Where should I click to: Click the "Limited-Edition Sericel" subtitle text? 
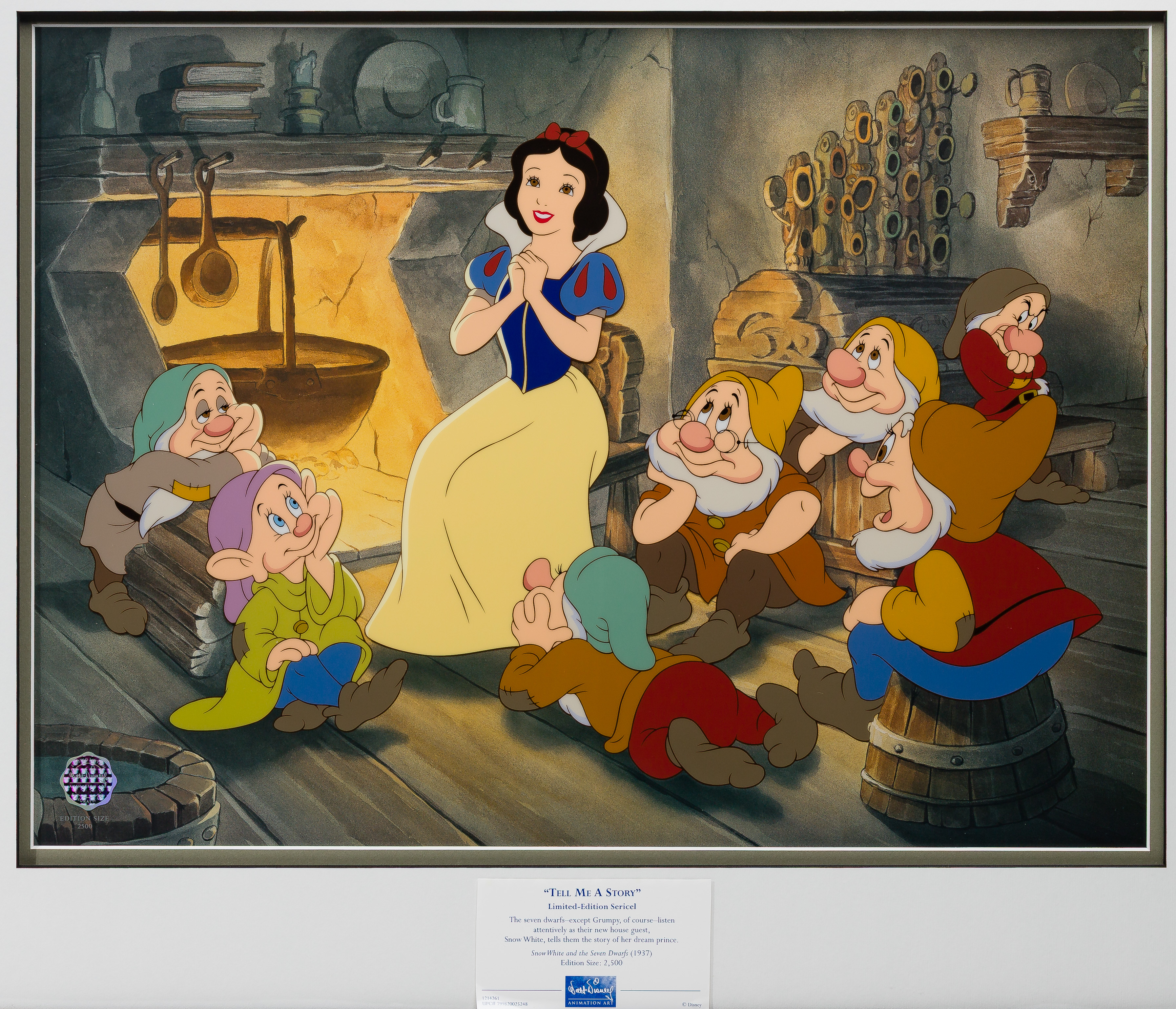(x=592, y=907)
